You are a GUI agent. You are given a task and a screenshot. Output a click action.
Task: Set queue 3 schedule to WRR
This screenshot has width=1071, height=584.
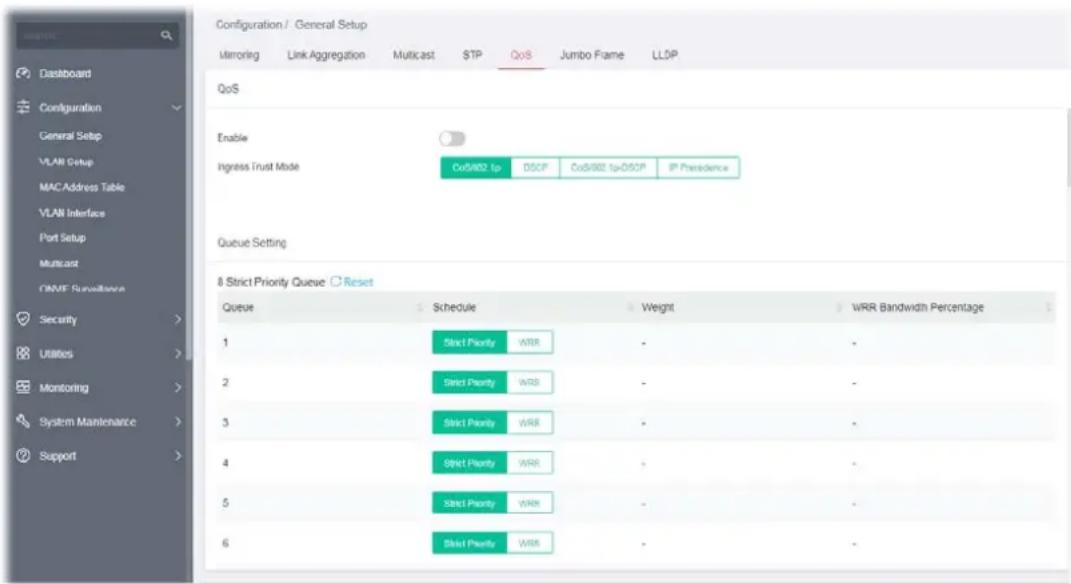(x=529, y=423)
